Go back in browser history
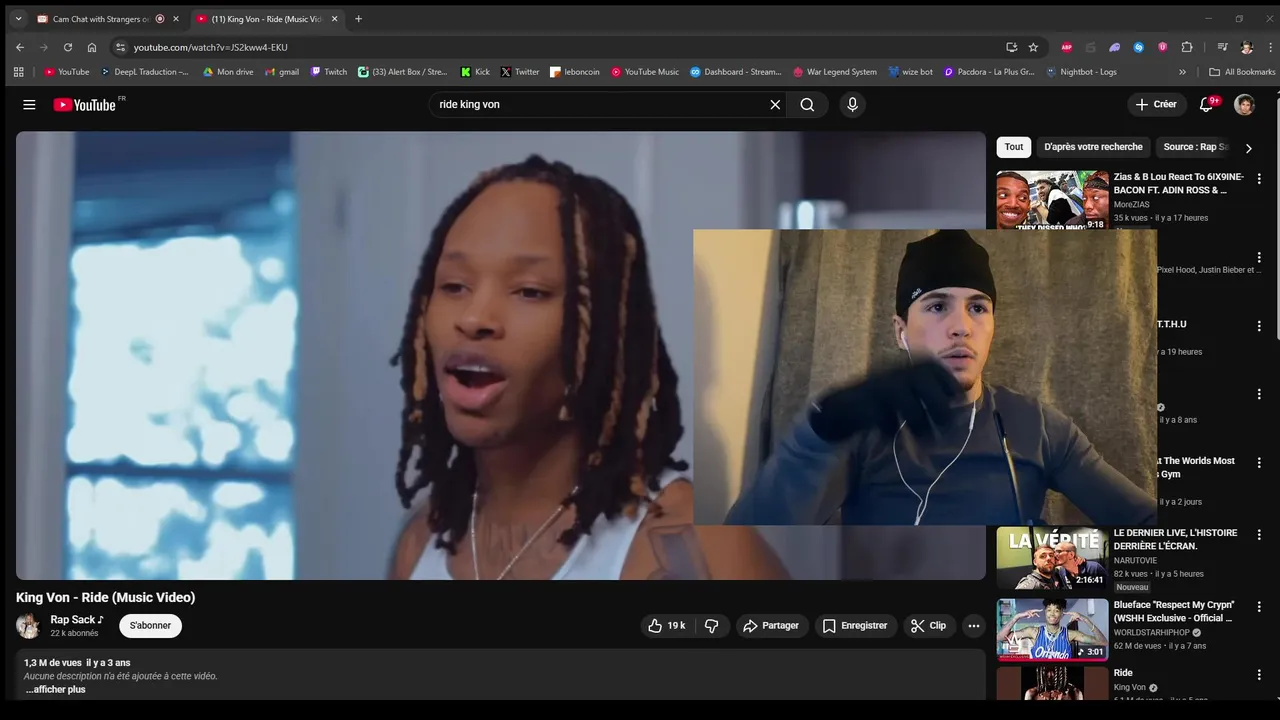Viewport: 1280px width, 720px height. (20, 47)
